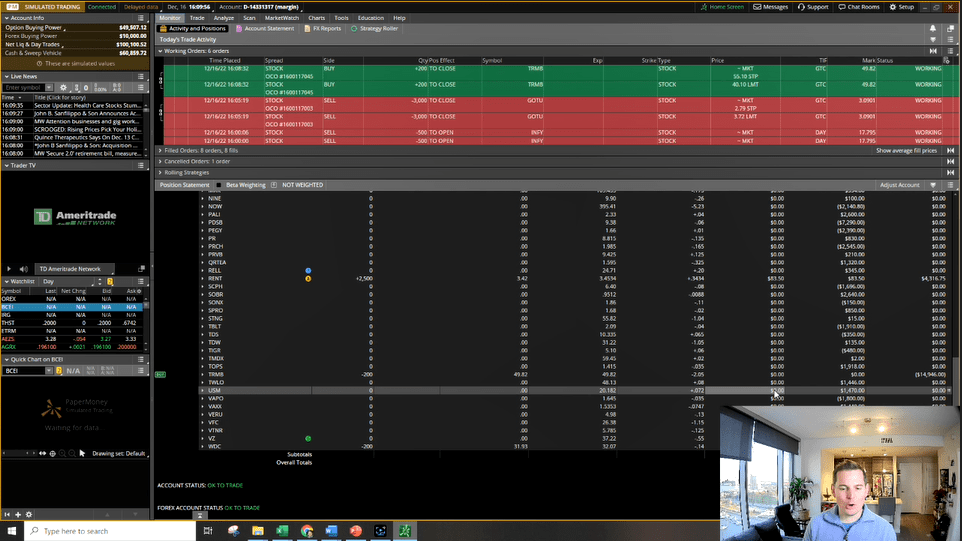Click the Adjust Account button
Screen dimensions: 962x541
[x=899, y=185]
